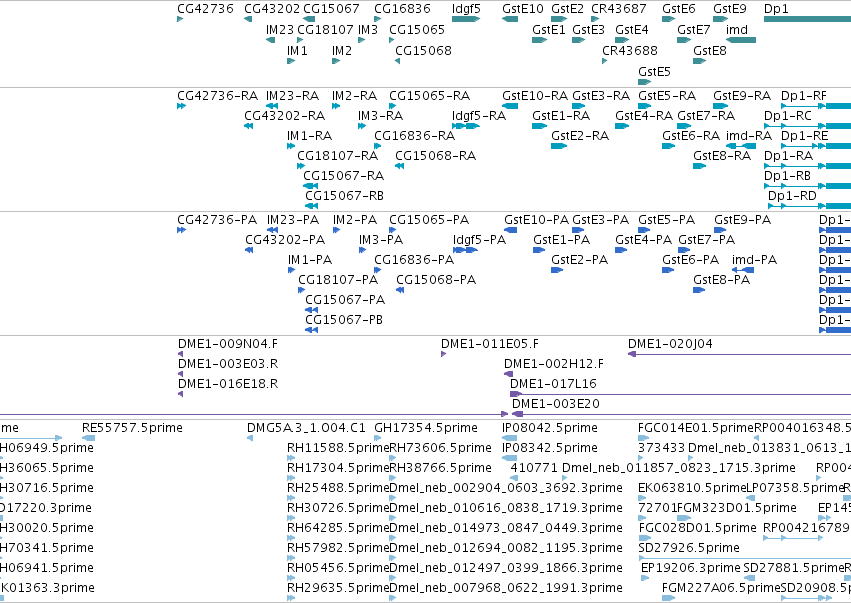Click the IM23 gene label

[280, 29]
